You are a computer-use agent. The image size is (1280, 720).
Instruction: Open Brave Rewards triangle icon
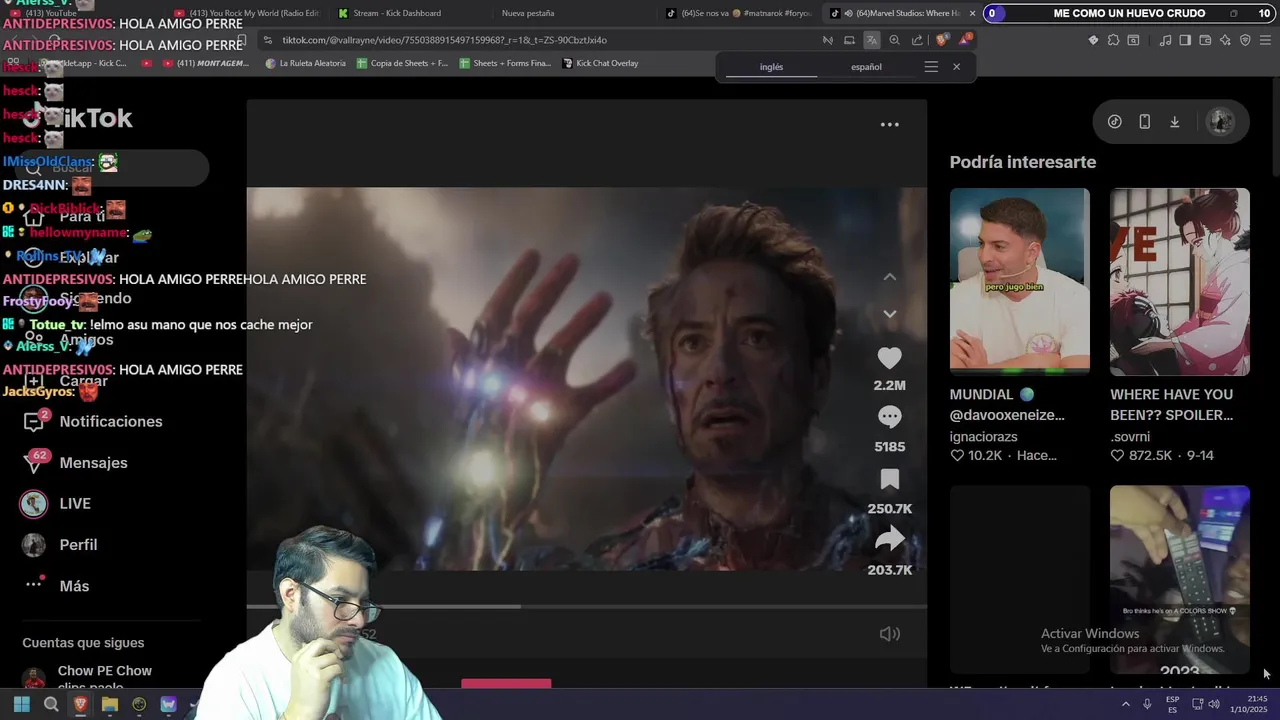pyautogui.click(x=965, y=40)
